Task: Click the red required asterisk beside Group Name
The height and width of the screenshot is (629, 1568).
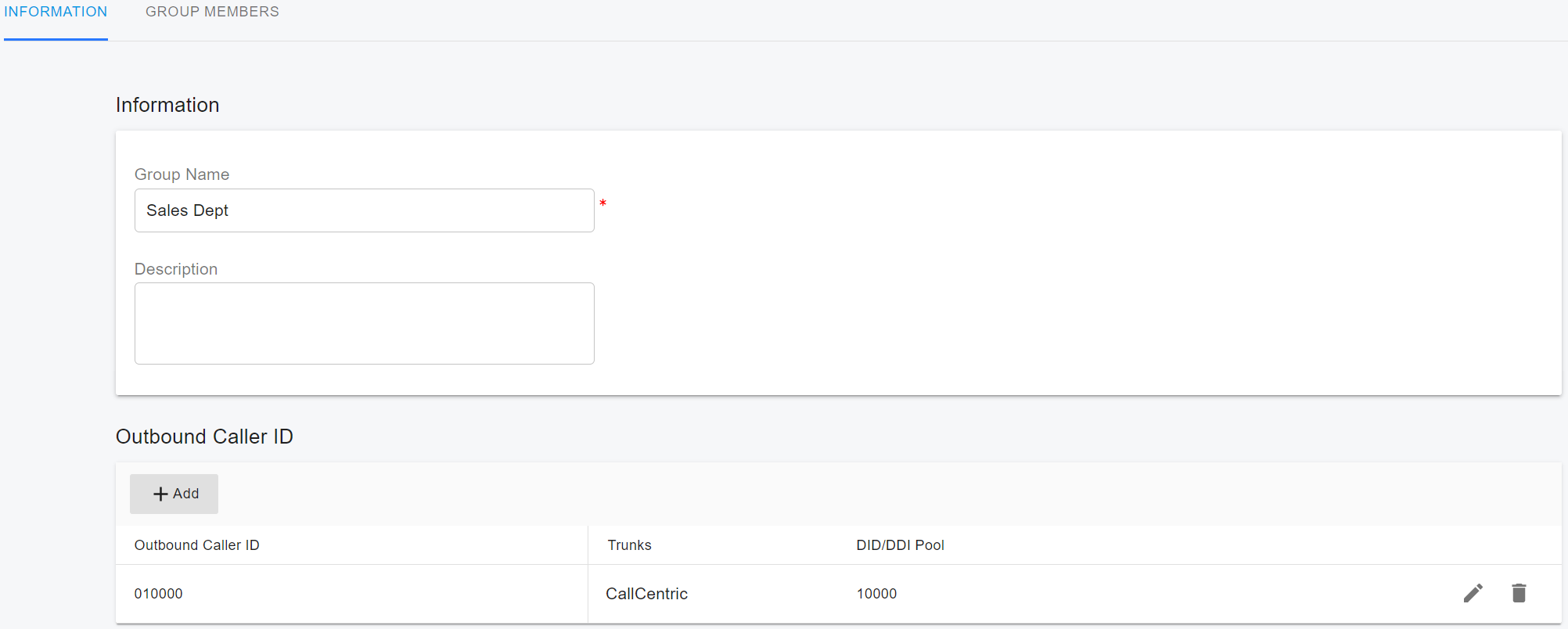Action: (602, 203)
